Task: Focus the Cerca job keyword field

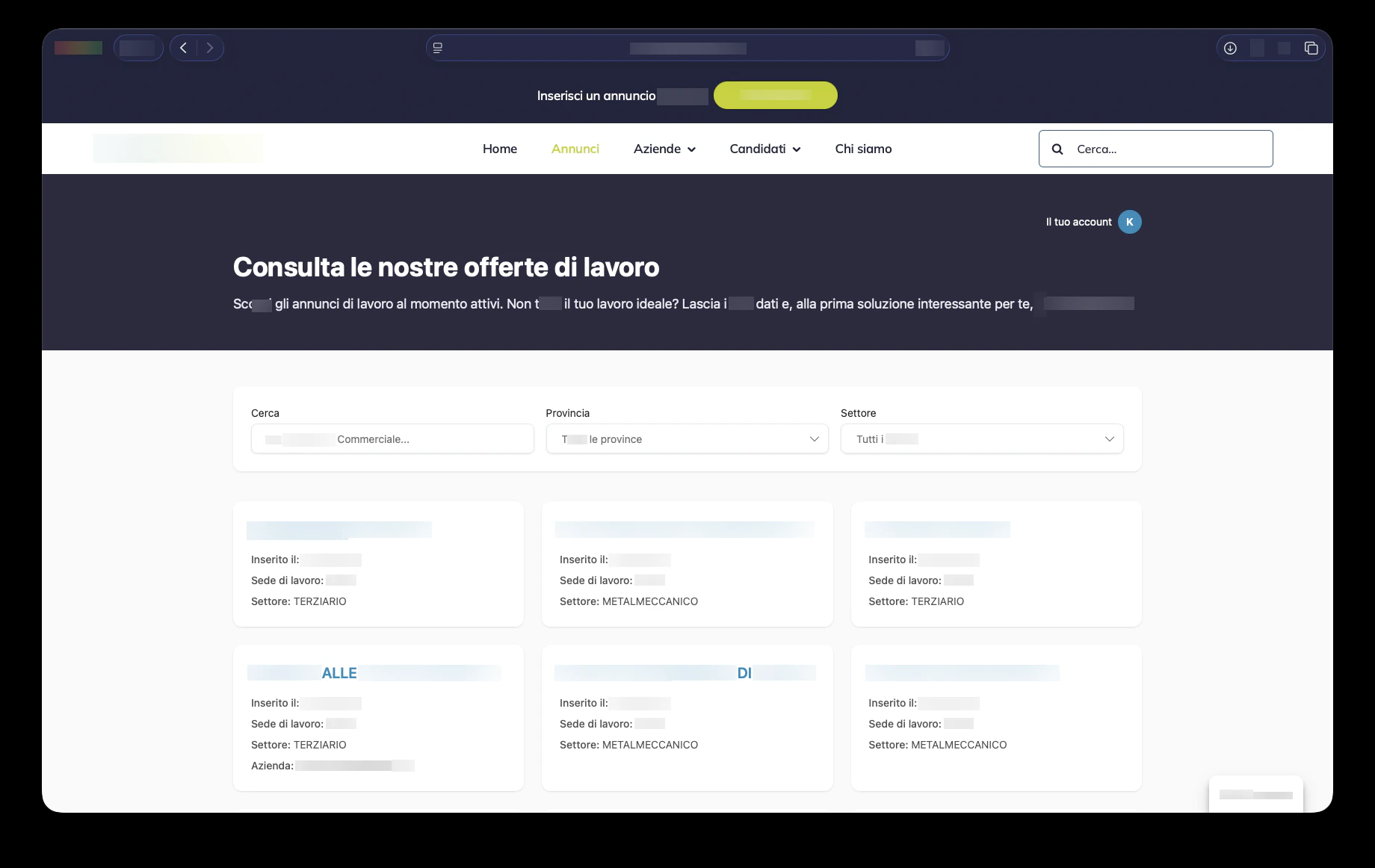Action: [x=392, y=438]
